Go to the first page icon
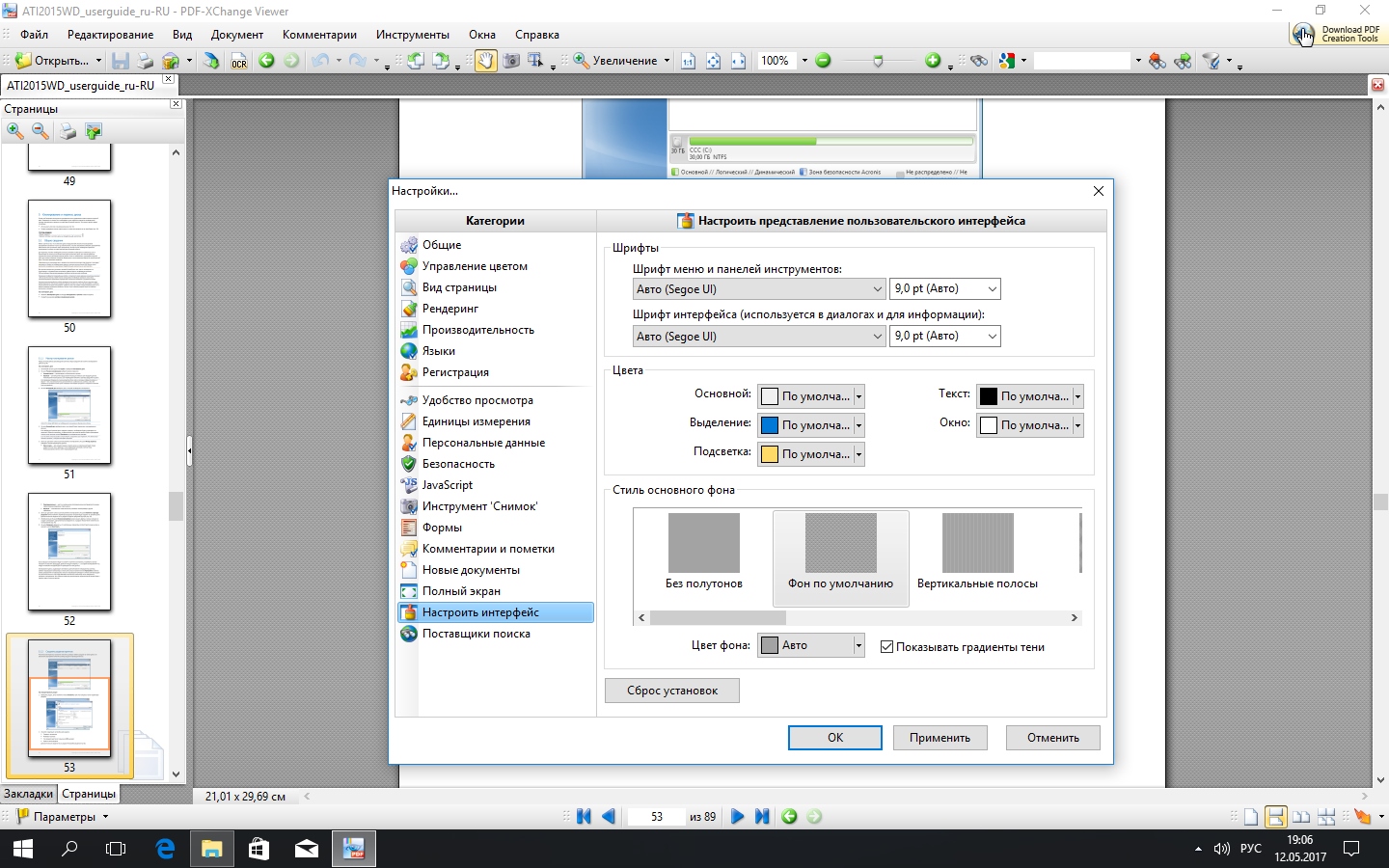The image size is (1389, 868). 584,817
